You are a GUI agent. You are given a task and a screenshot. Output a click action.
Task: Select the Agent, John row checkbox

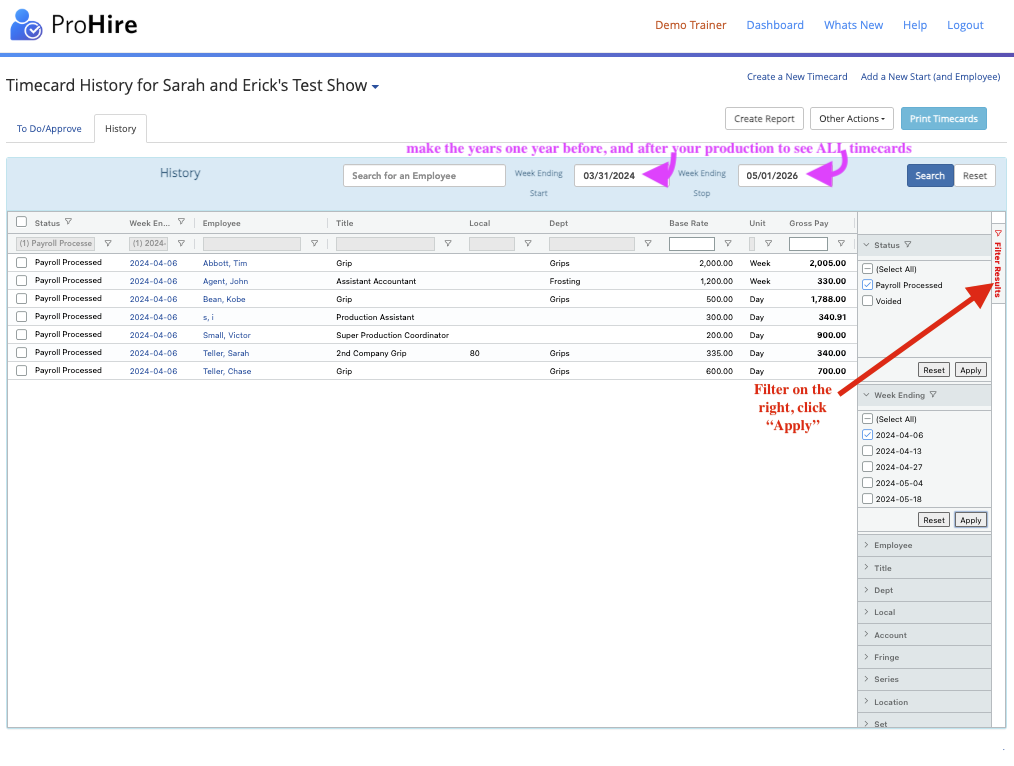coord(21,281)
